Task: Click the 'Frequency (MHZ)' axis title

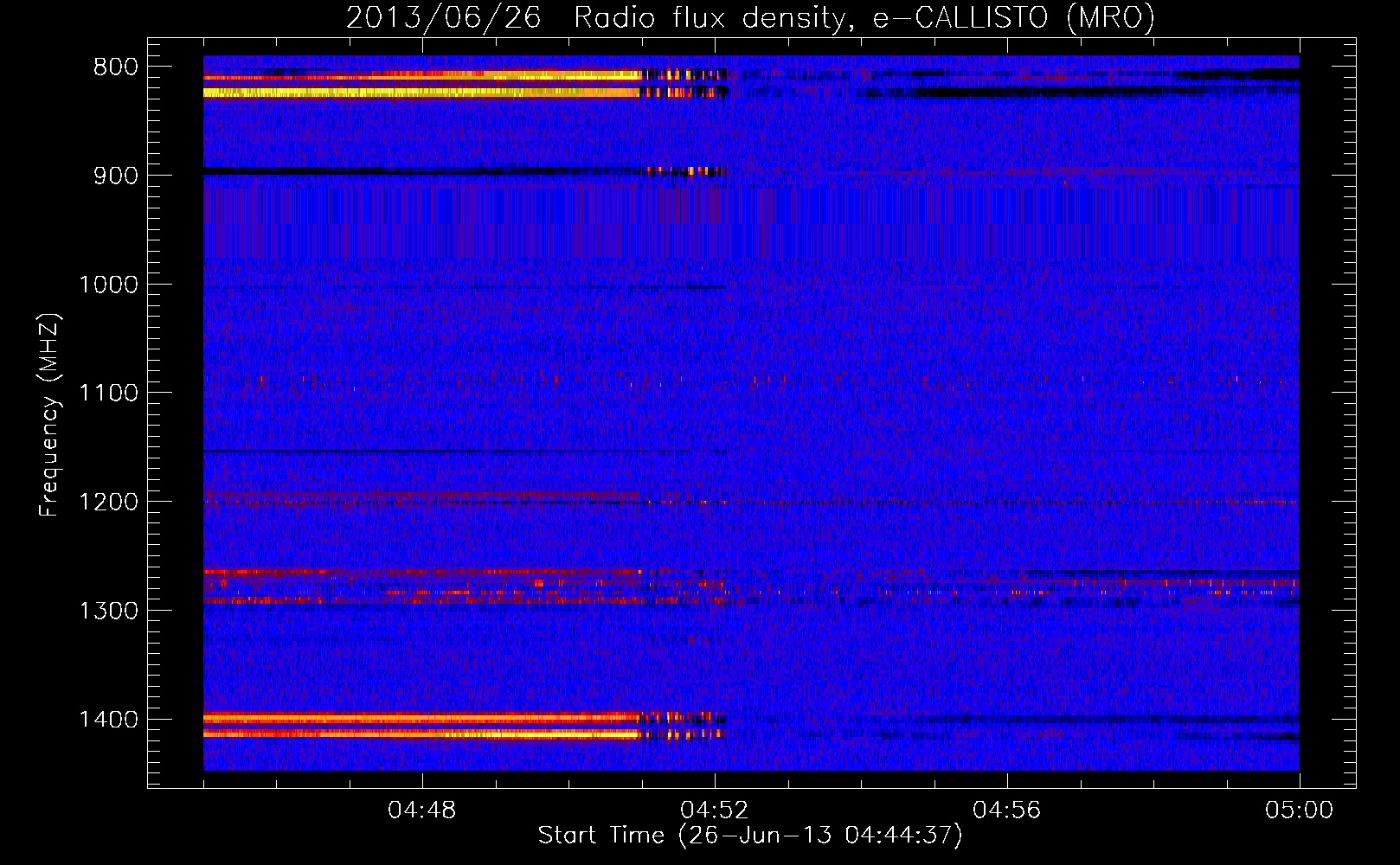Action: (x=50, y=415)
